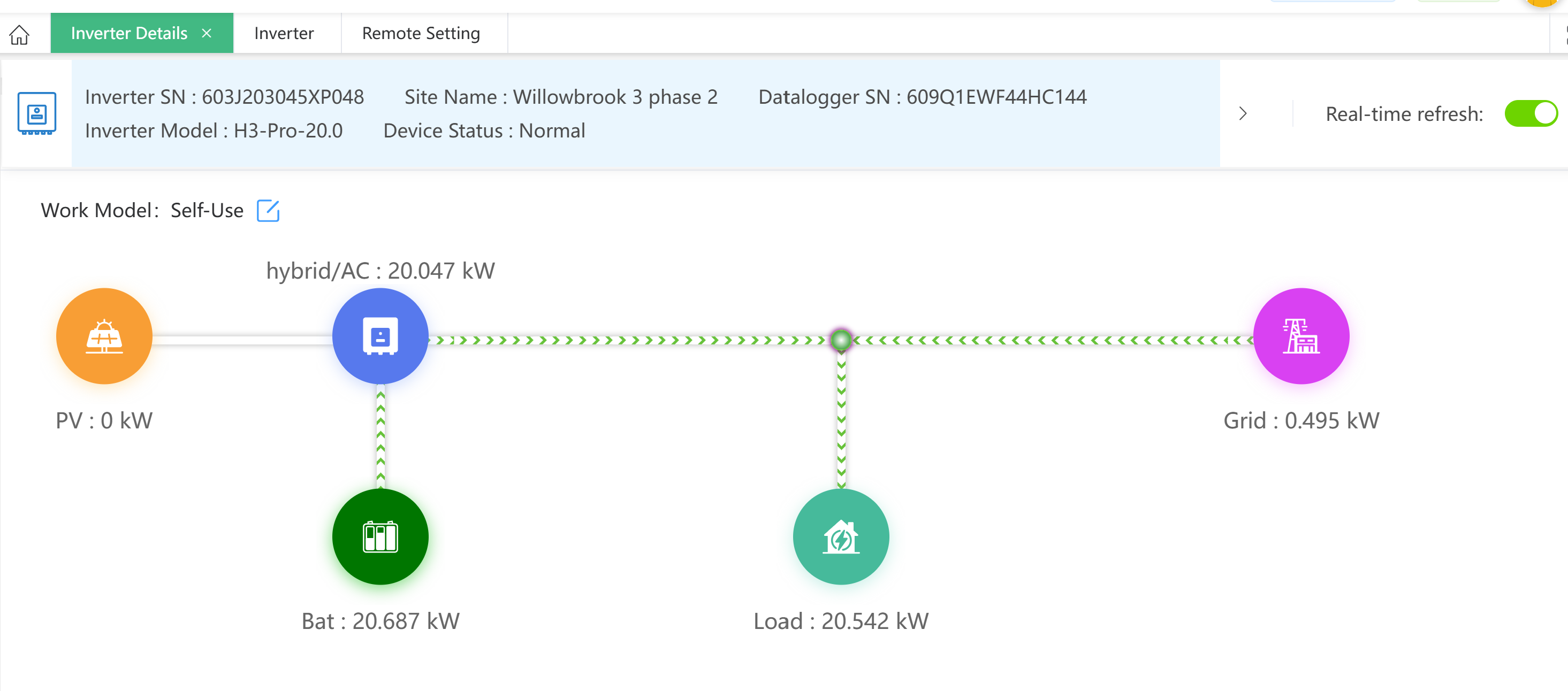The height and width of the screenshot is (691, 1568).
Task: Open the Remote Setting tab
Action: pyautogui.click(x=421, y=34)
